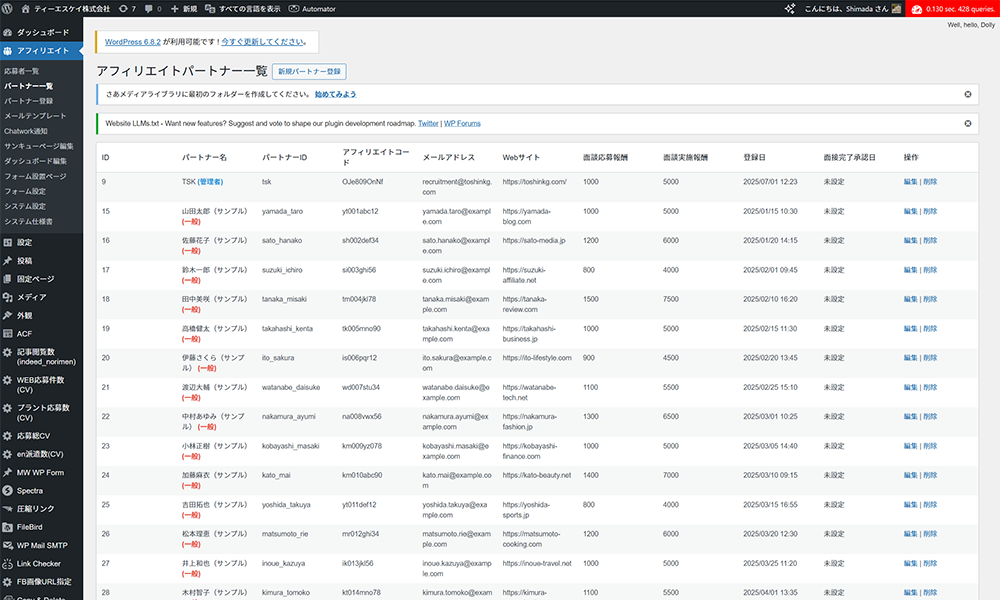Click 今すぐ更新してください link
This screenshot has height=600, width=1000.
pos(263,42)
